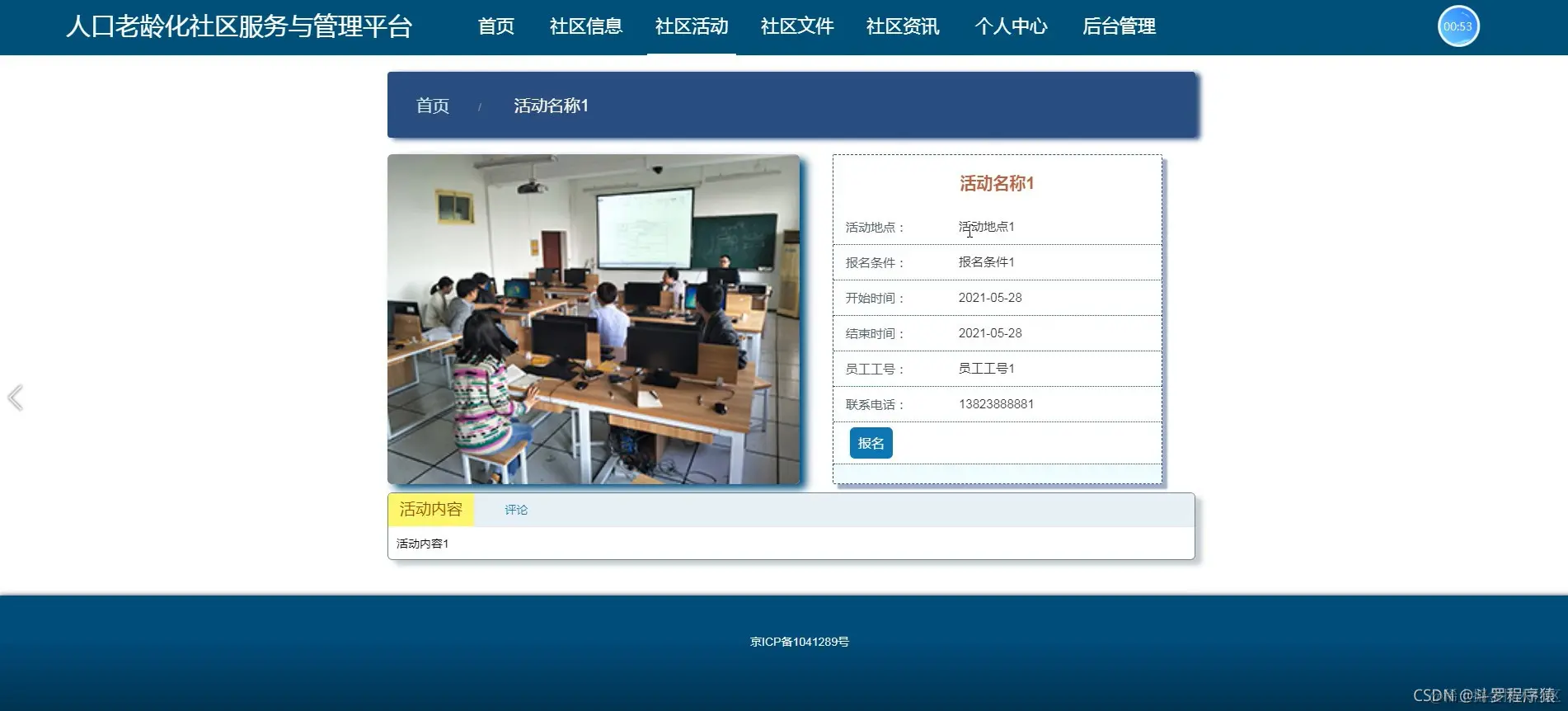Open the 社区文件 menu item
1568x711 pixels.
(796, 26)
